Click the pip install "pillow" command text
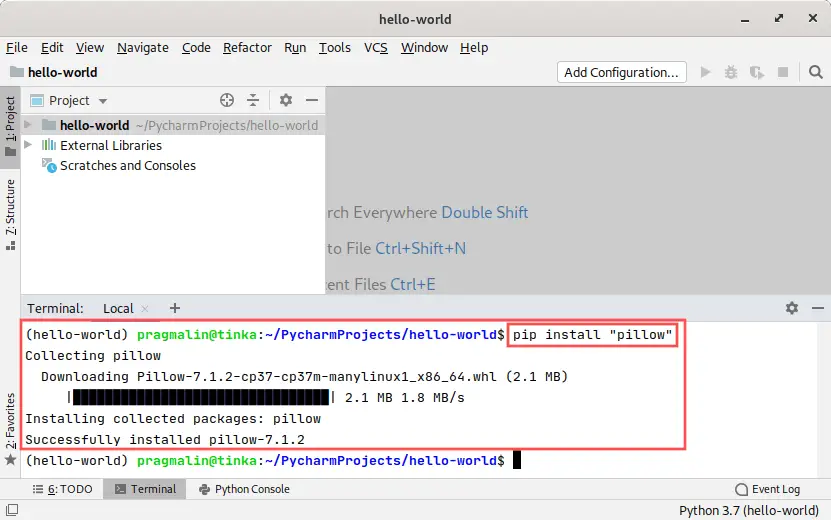Screen dimensions: 831x520 (592, 335)
